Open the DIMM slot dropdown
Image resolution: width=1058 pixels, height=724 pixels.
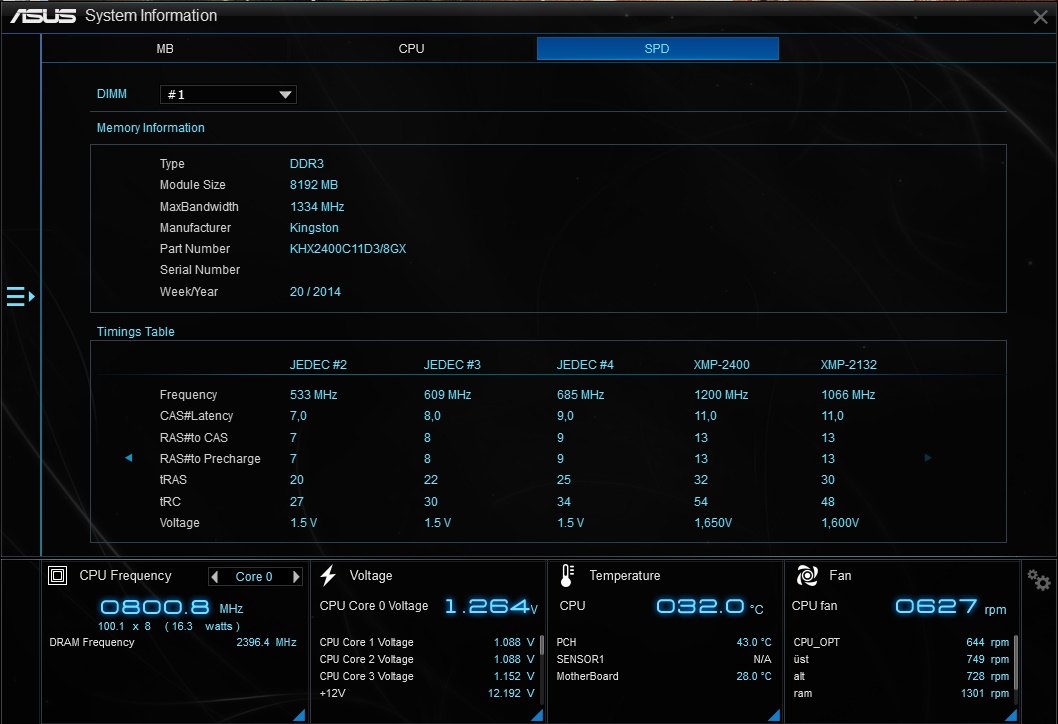click(x=228, y=95)
